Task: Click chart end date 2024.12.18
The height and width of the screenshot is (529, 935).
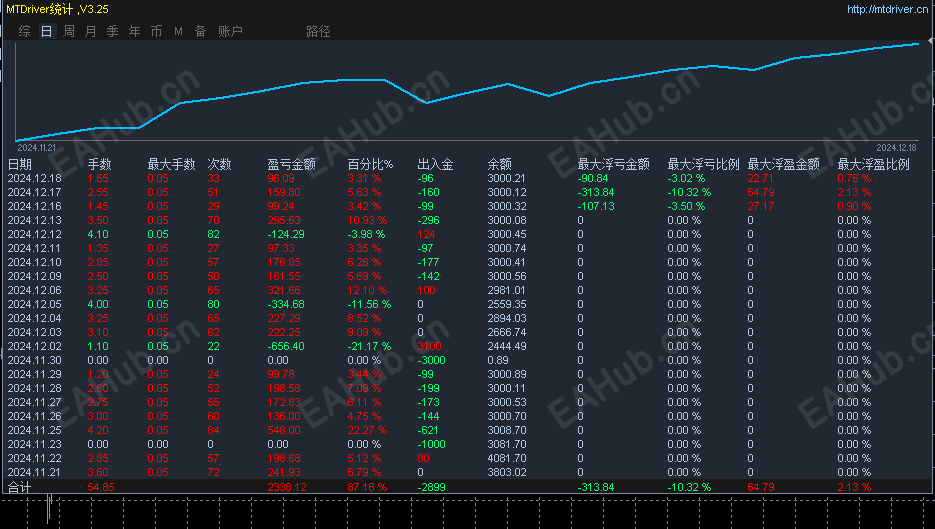Action: click(x=896, y=147)
